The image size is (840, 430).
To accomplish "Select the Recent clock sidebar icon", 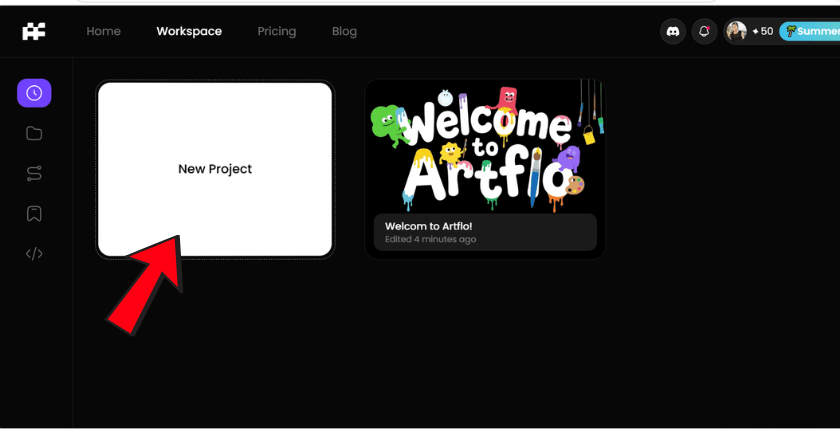I will click(x=34, y=93).
